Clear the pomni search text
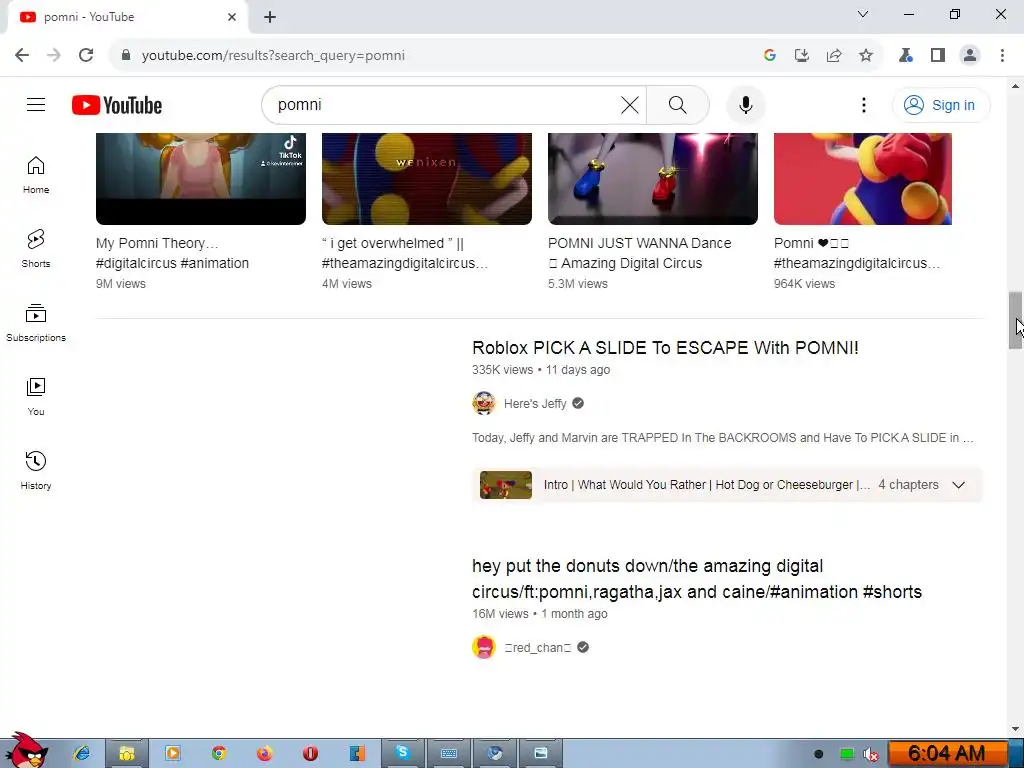The image size is (1024, 768). pos(630,104)
